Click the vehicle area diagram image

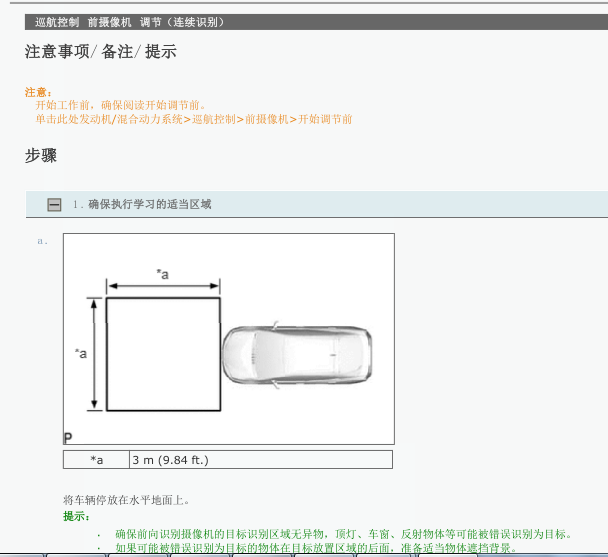tap(229, 339)
